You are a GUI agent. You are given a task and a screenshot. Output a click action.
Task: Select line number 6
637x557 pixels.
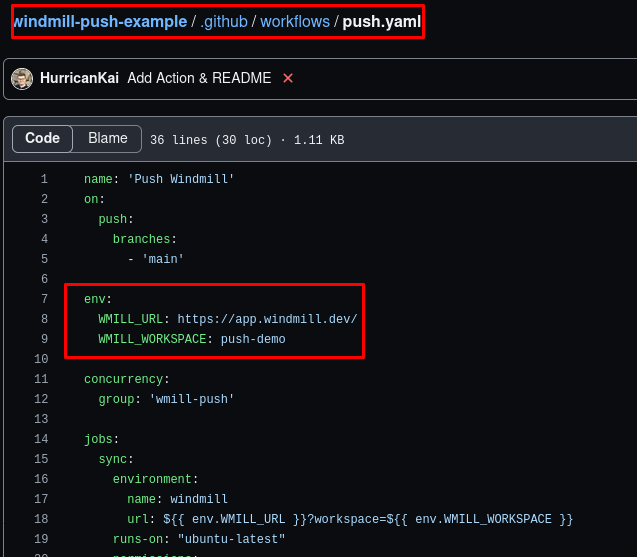click(x=44, y=279)
